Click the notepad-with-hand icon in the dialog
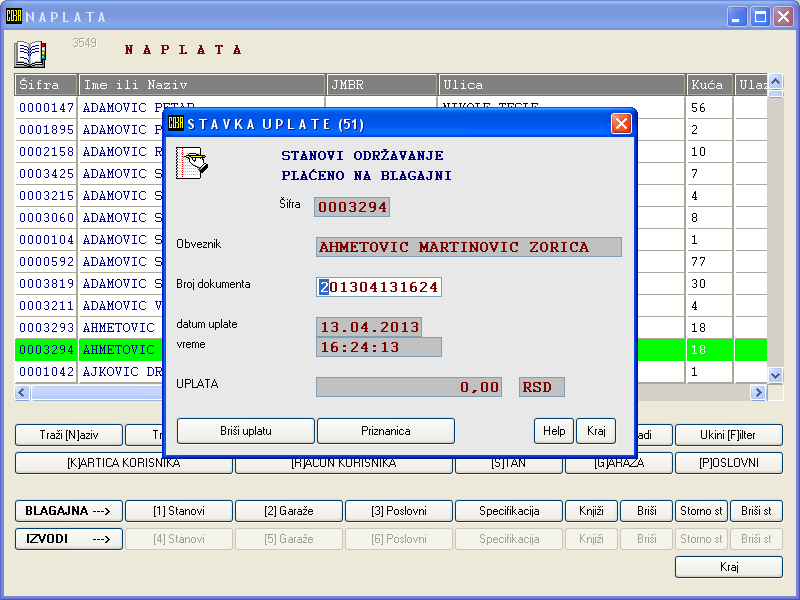This screenshot has height=600, width=800. tap(191, 163)
